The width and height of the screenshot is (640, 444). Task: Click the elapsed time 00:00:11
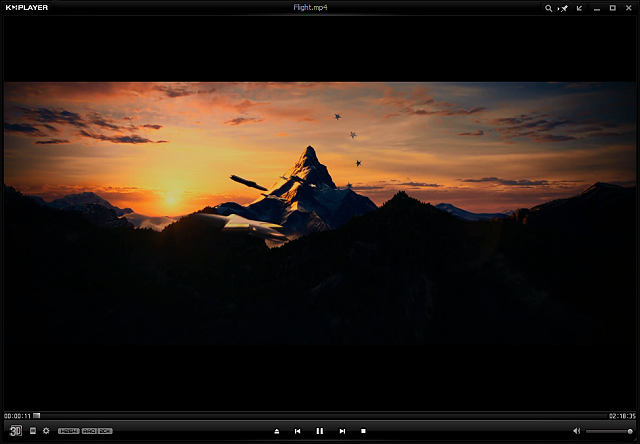pyautogui.click(x=18, y=416)
